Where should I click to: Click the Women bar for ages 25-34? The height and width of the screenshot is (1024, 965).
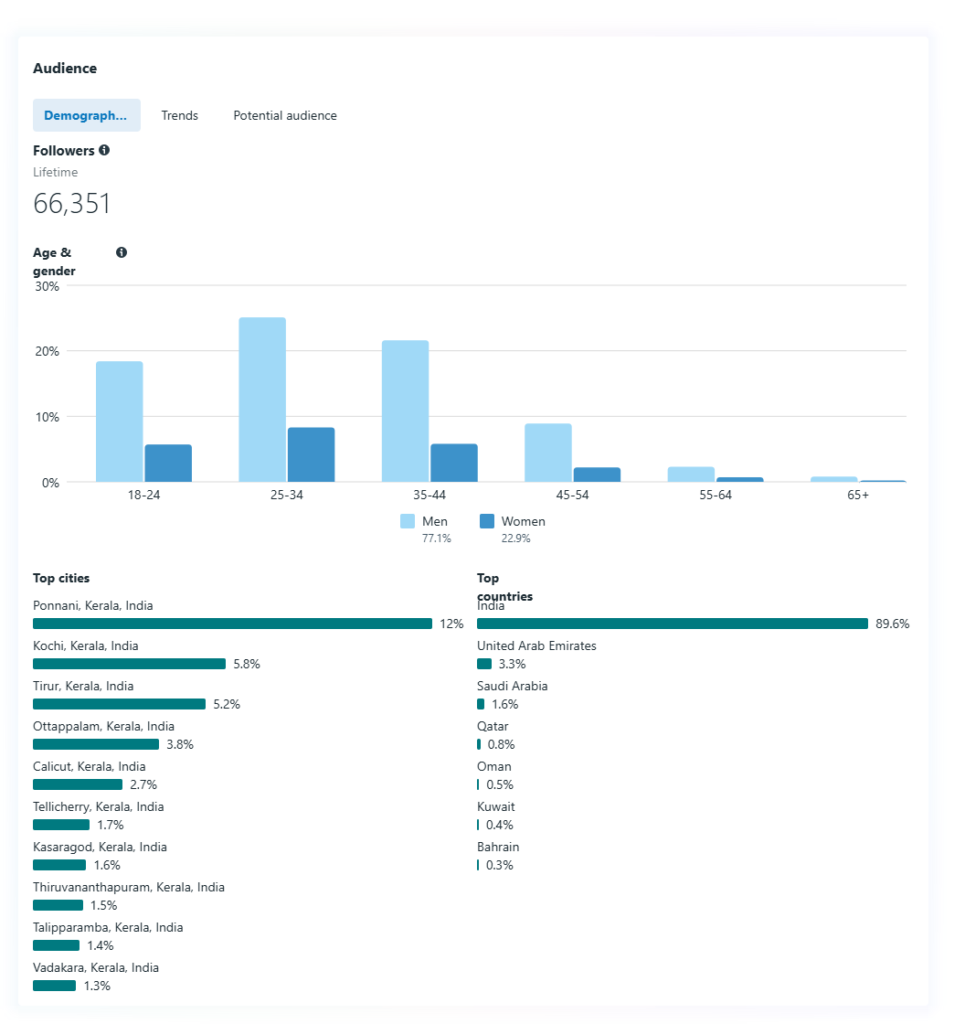311,455
